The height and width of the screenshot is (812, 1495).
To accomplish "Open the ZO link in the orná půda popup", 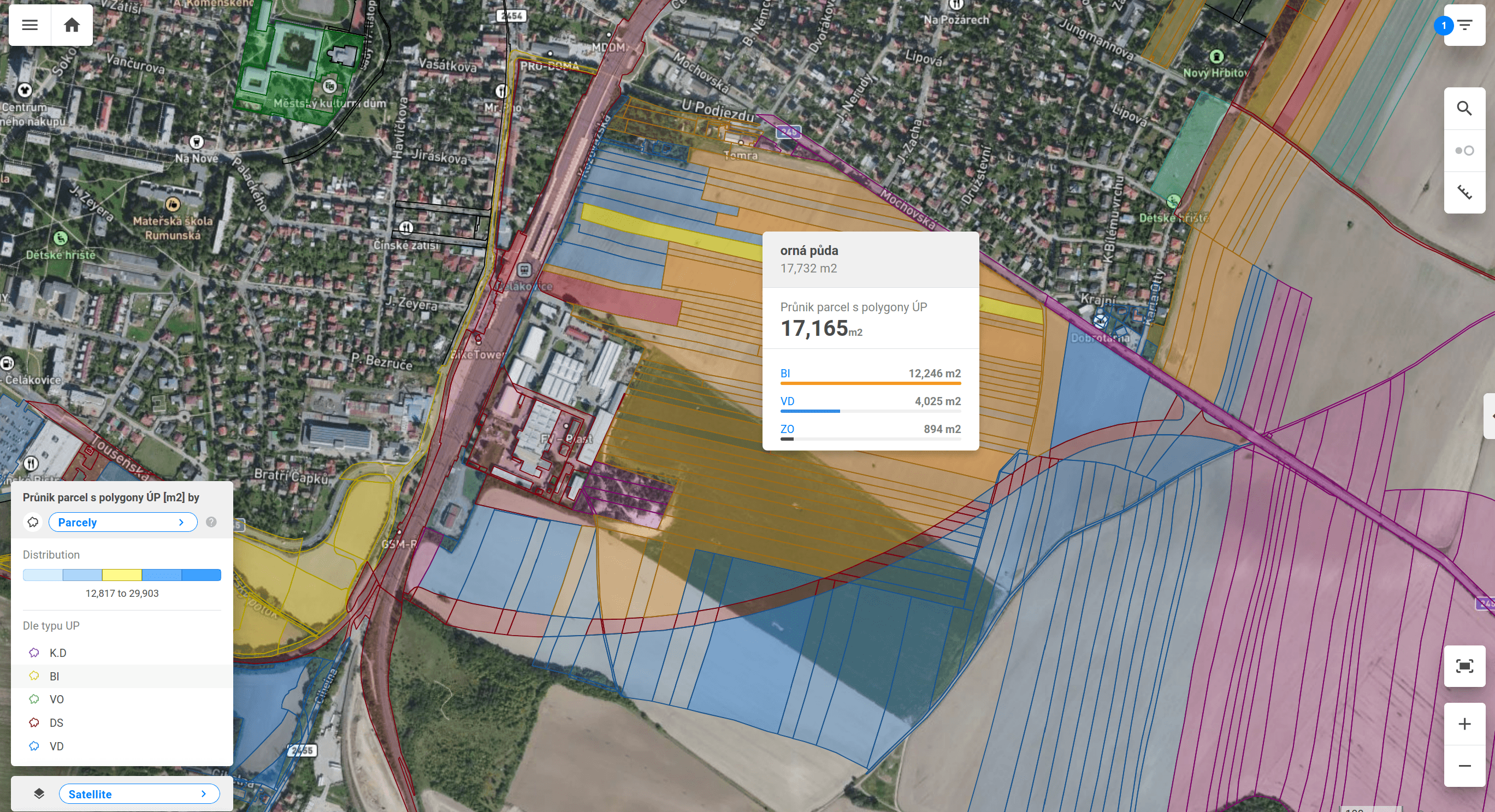I will (787, 429).
